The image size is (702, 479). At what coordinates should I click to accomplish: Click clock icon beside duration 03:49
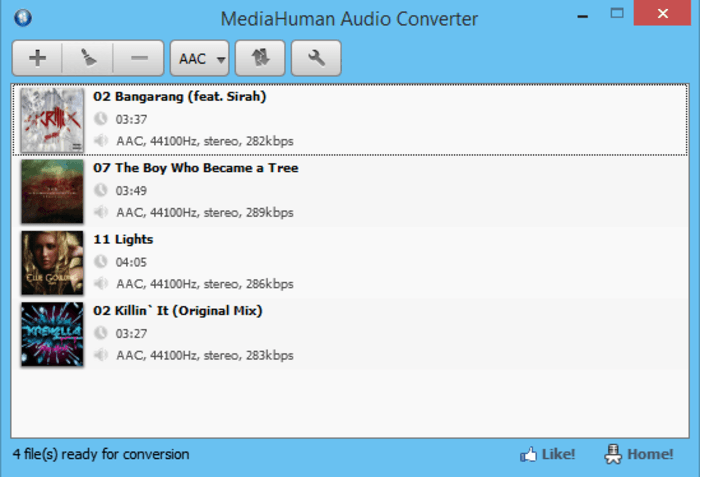(x=101, y=190)
